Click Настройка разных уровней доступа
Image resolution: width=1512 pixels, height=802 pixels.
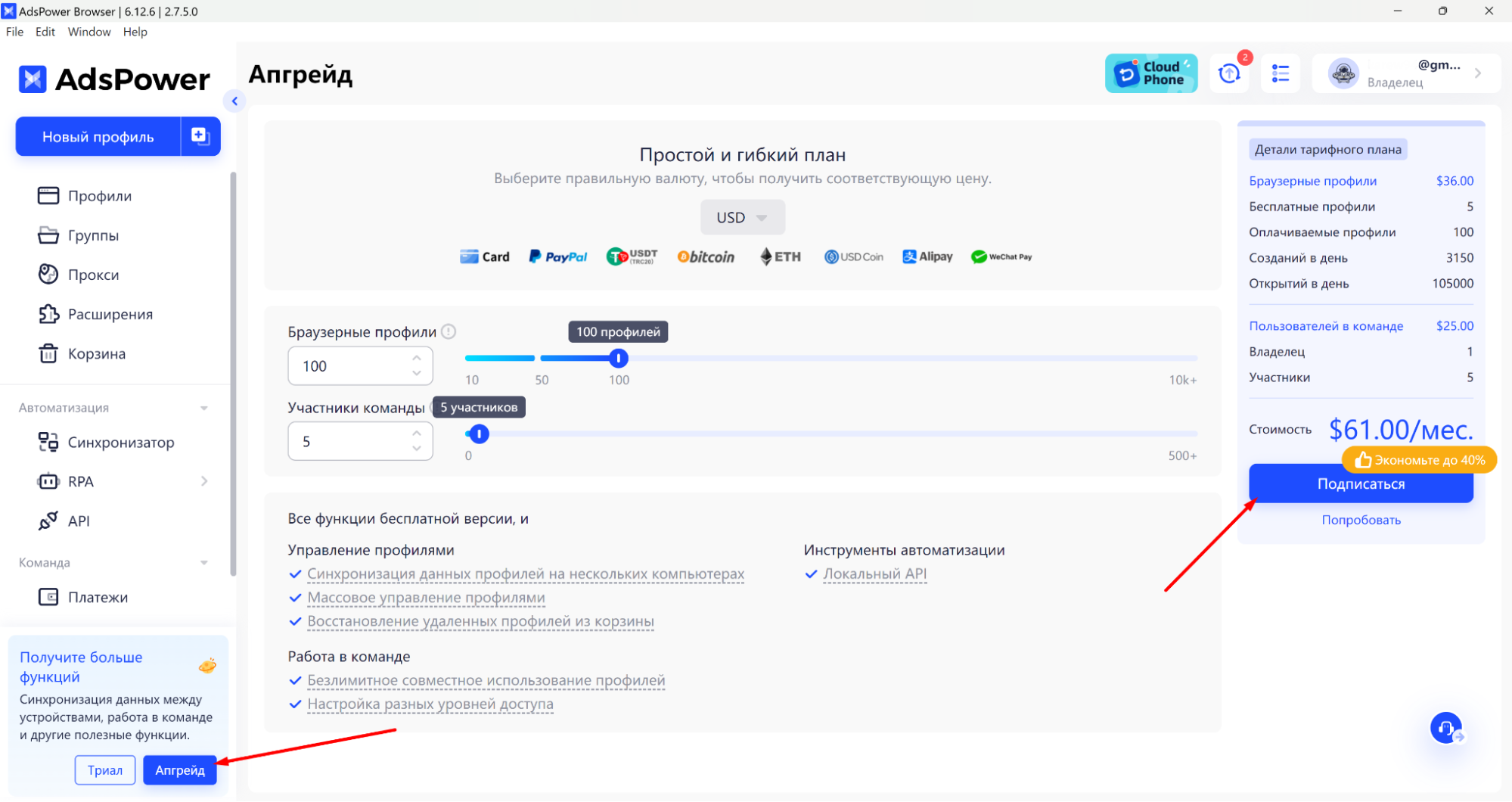point(430,704)
